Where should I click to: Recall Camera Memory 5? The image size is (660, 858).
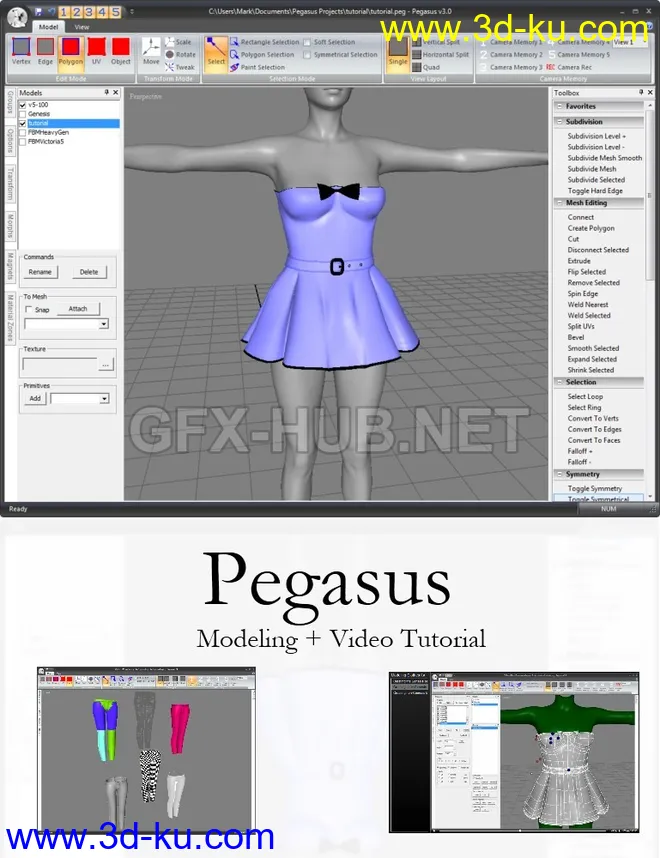click(578, 54)
